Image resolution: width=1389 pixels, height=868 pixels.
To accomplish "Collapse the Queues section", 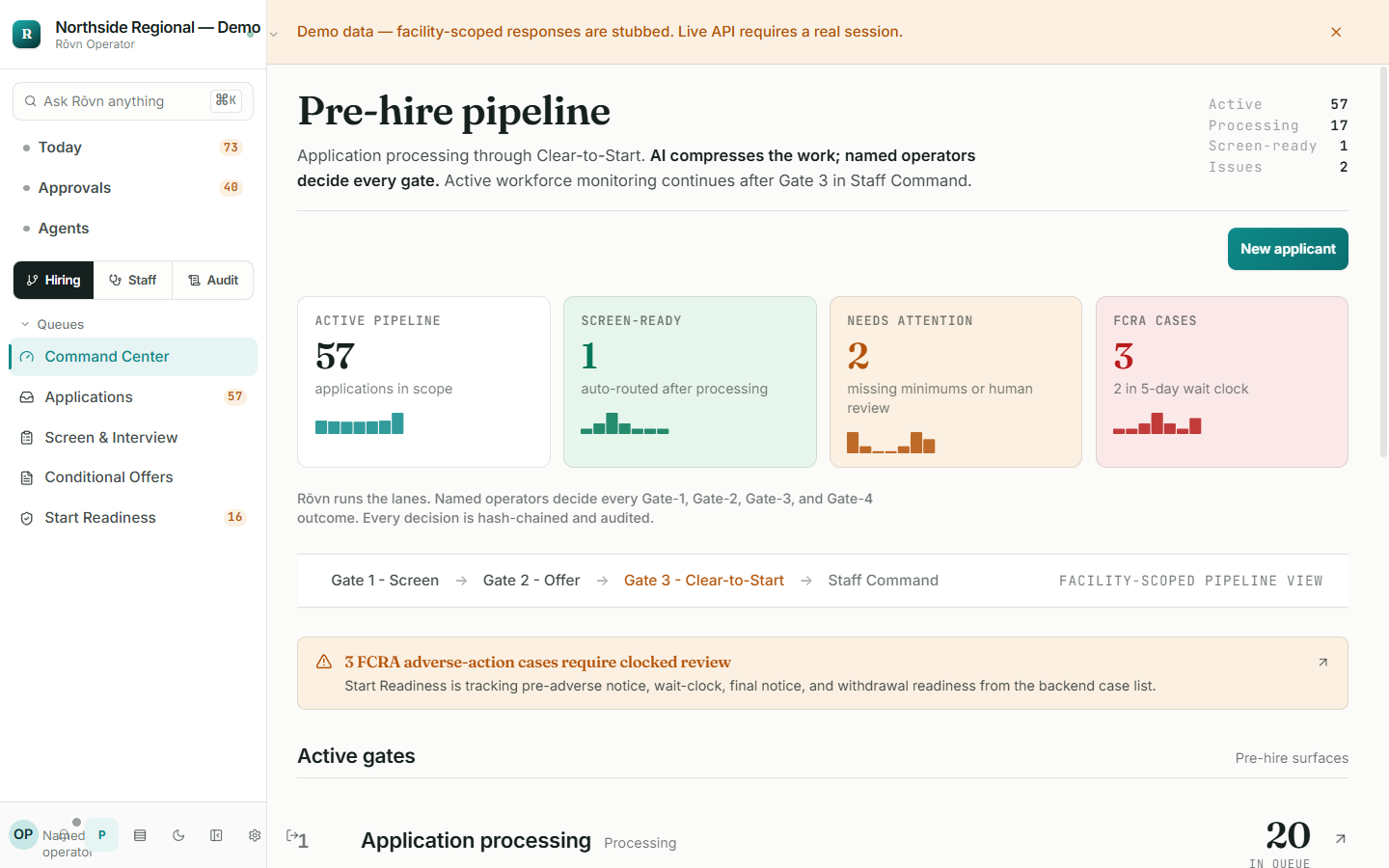I will click(x=53, y=324).
